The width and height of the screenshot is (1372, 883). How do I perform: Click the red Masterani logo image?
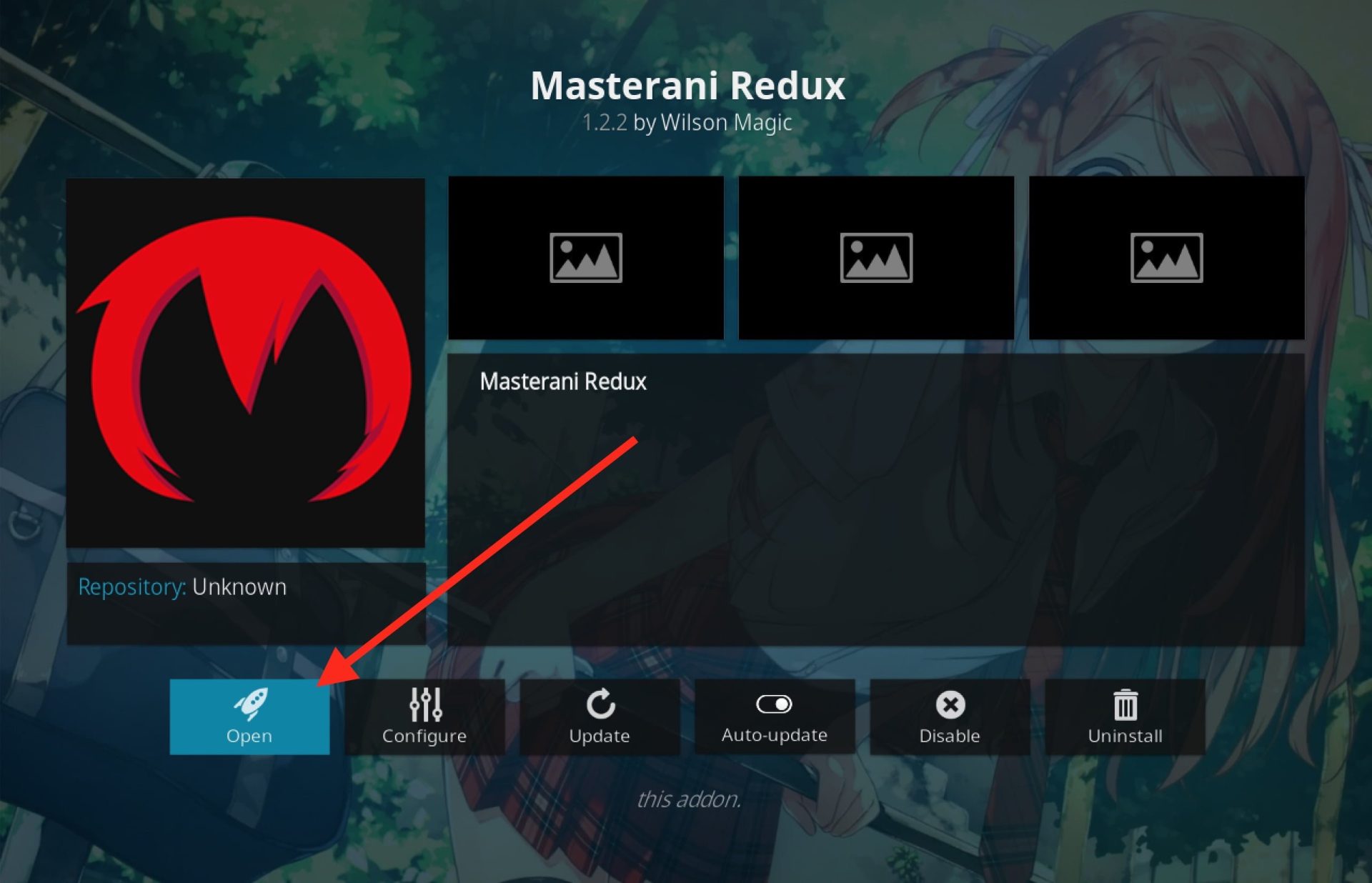246,363
